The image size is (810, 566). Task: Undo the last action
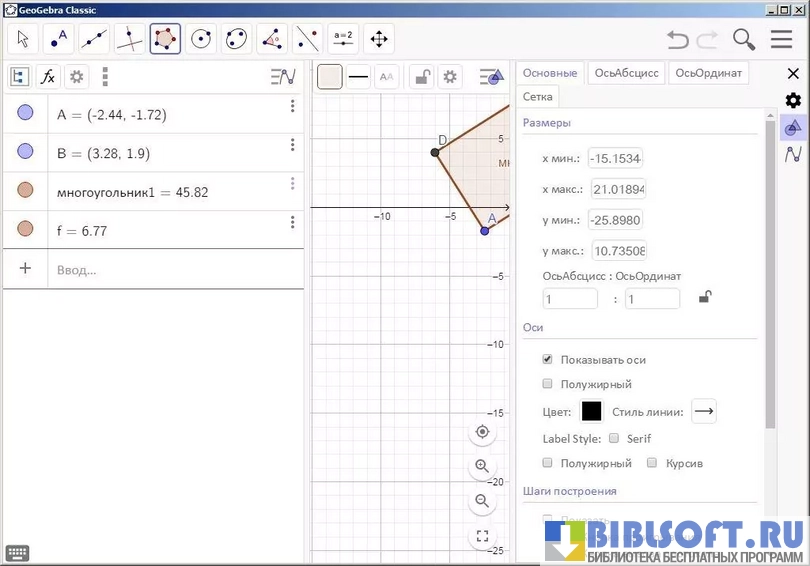[678, 39]
